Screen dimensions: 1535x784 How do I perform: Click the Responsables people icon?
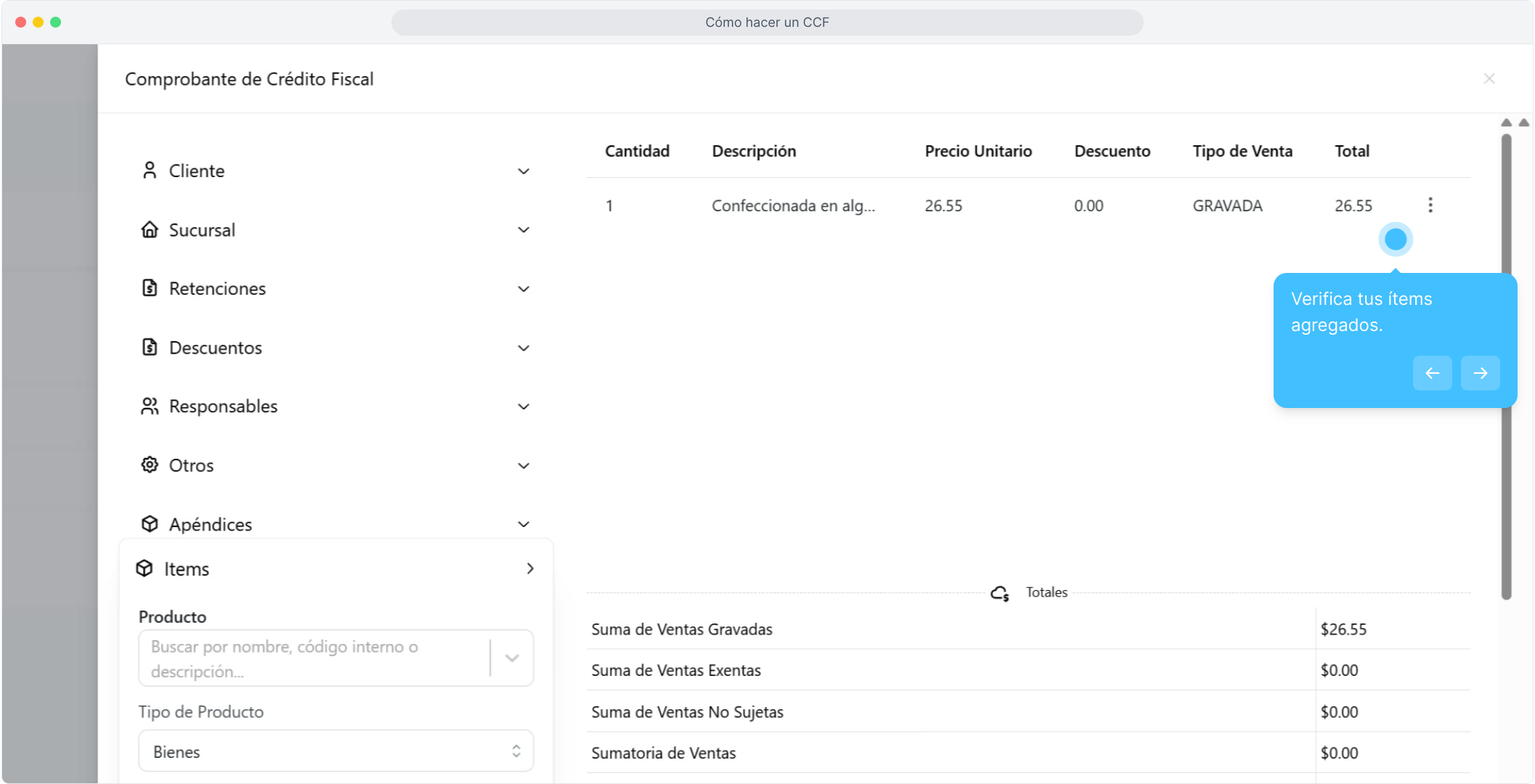[x=150, y=406]
